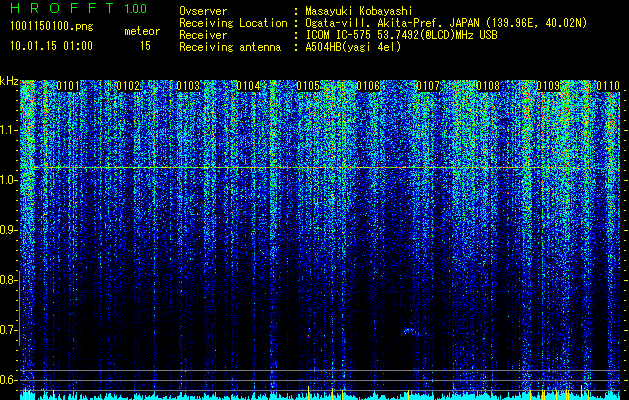Click the kHz axis unit label
The width and height of the screenshot is (629, 400).
[9, 81]
